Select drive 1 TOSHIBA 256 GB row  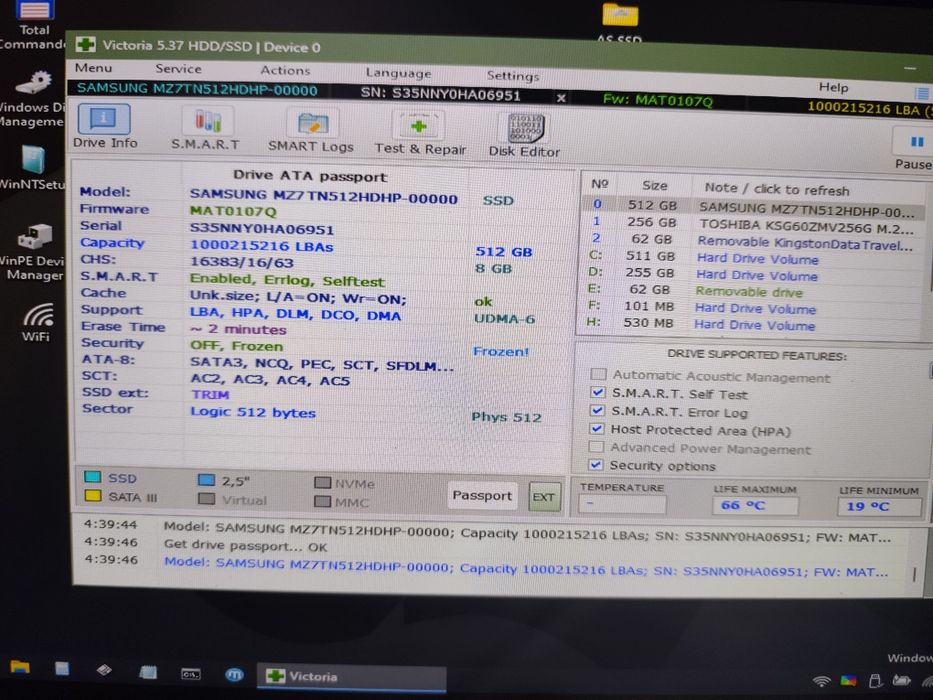pyautogui.click(x=753, y=224)
